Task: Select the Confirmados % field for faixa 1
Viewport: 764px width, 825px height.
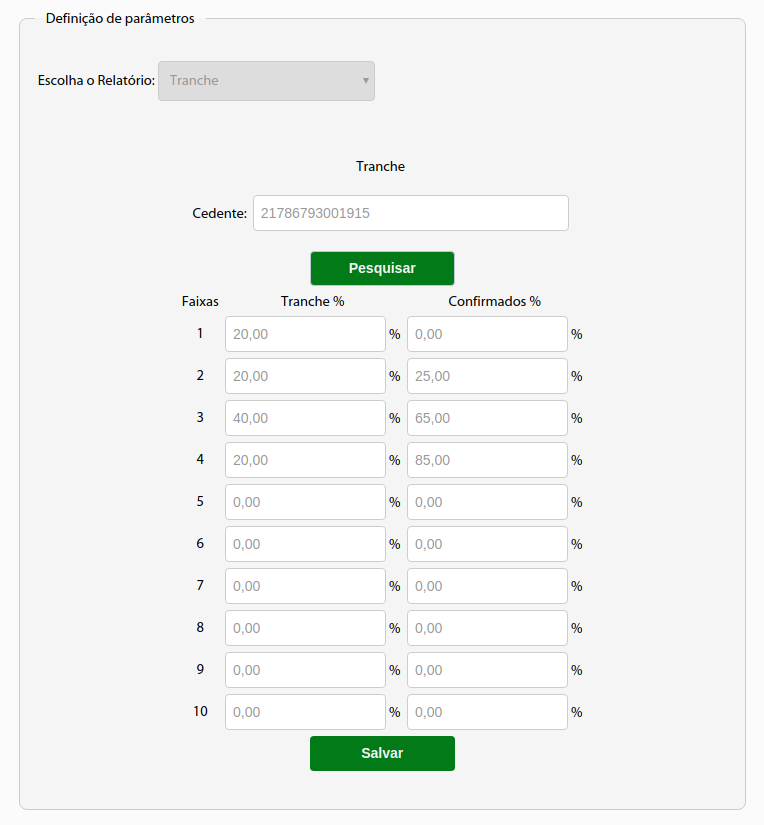Action: point(487,334)
